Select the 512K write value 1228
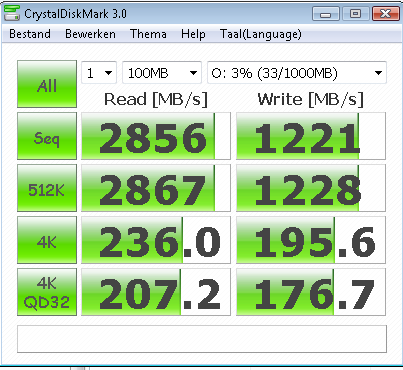Image resolution: width=403 pixels, height=370 pixels. (x=311, y=188)
